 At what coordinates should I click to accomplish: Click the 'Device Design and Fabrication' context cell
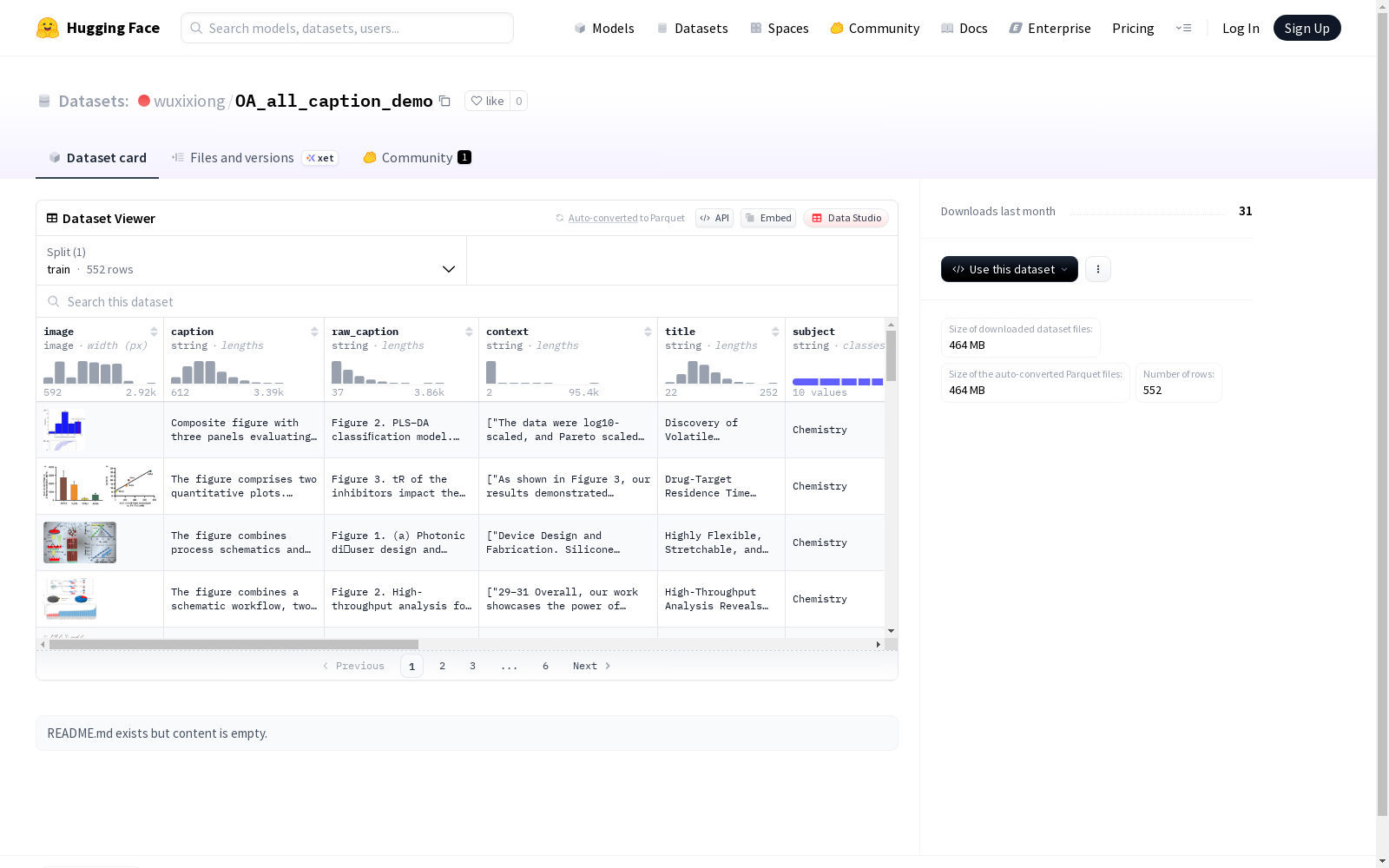click(569, 542)
